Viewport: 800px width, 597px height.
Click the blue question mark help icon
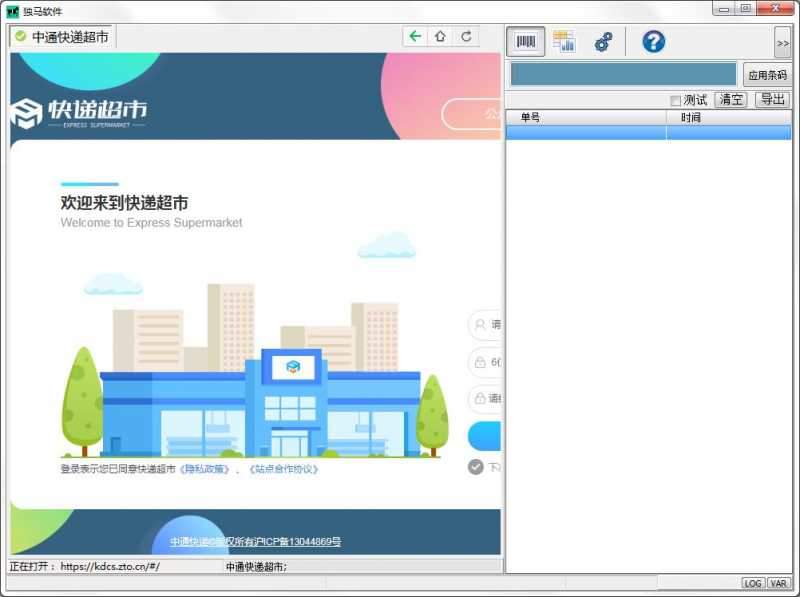point(653,42)
